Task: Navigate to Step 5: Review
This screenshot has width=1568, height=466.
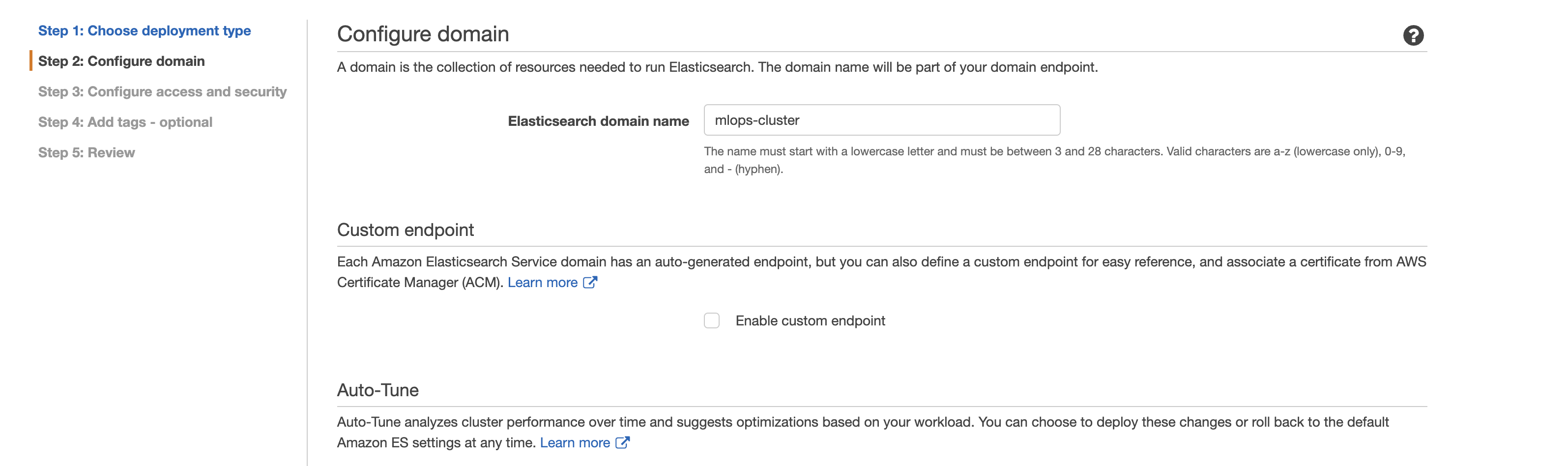Action: 87,152
